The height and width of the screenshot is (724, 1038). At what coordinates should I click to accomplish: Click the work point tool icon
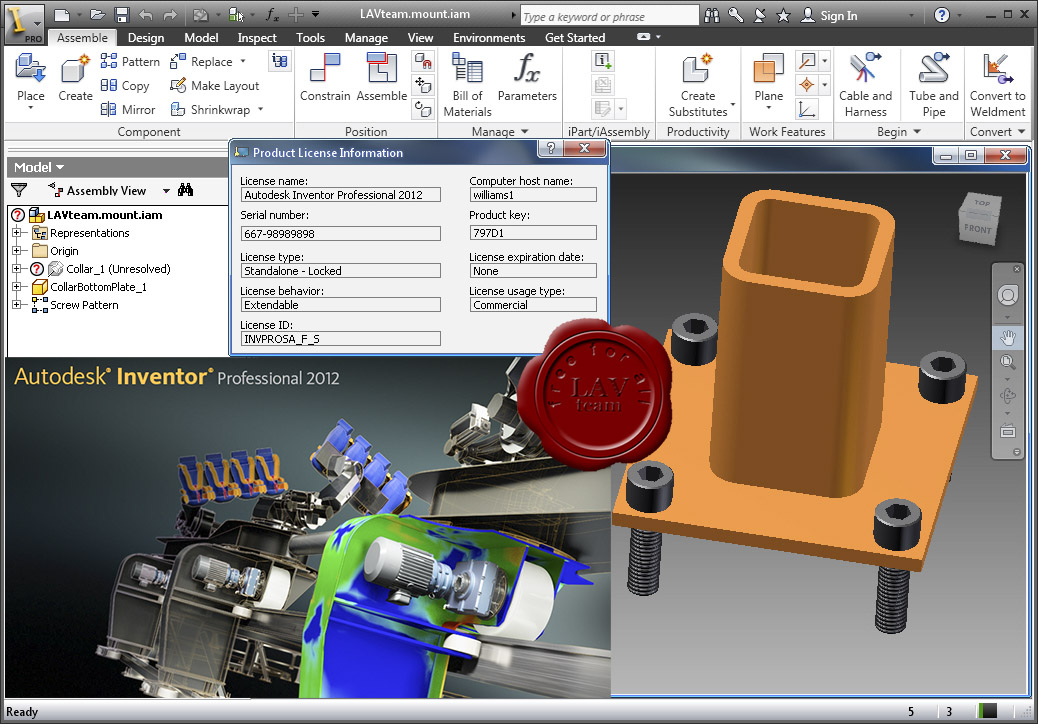click(806, 85)
